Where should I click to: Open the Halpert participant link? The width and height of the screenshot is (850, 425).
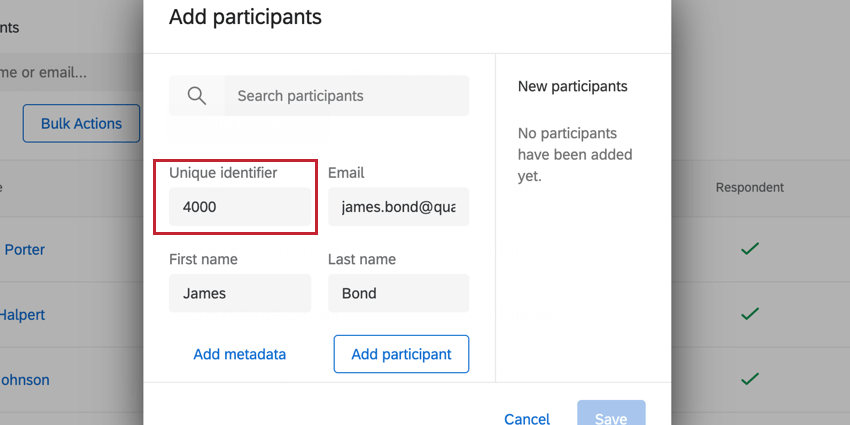[x=25, y=314]
